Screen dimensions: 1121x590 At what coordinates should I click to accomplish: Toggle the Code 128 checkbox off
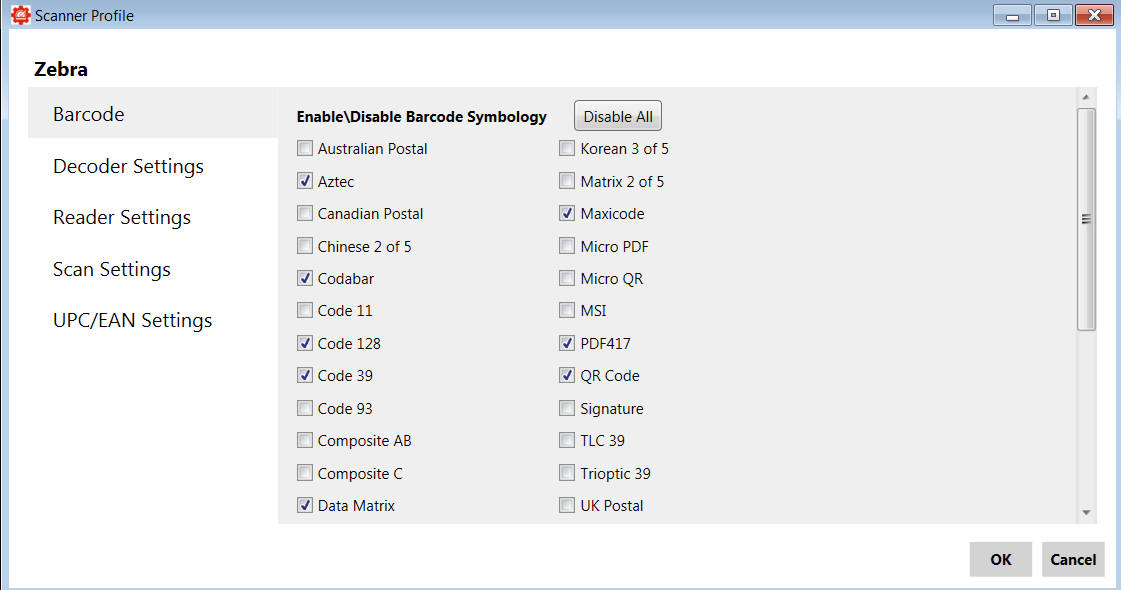pyautogui.click(x=305, y=344)
